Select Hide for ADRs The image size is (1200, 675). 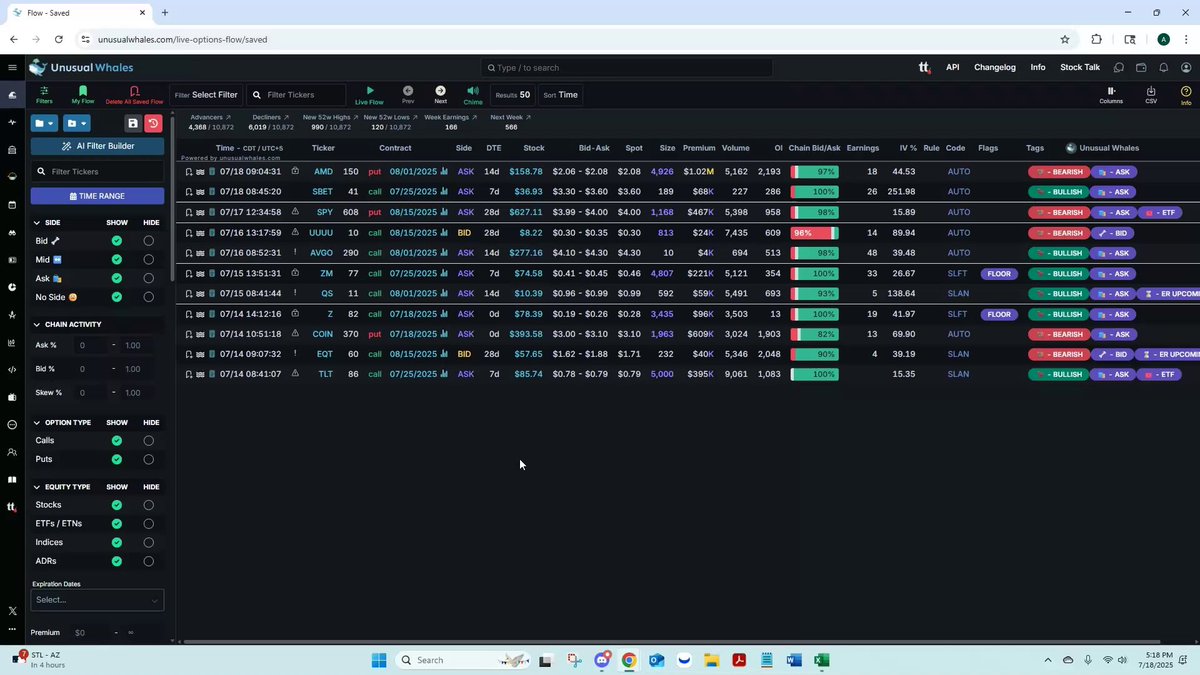click(149, 561)
